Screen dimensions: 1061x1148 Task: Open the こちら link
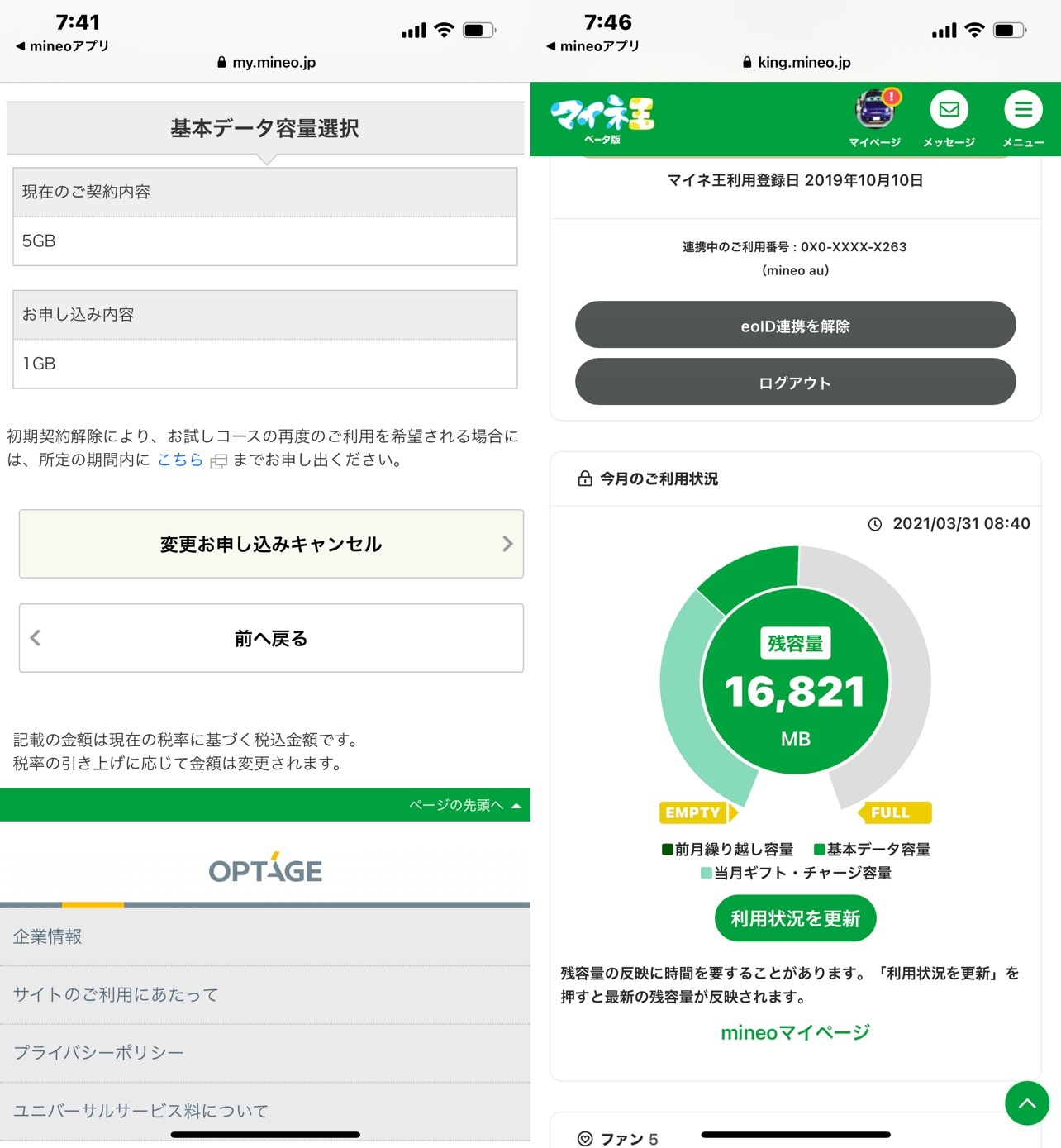coord(180,460)
